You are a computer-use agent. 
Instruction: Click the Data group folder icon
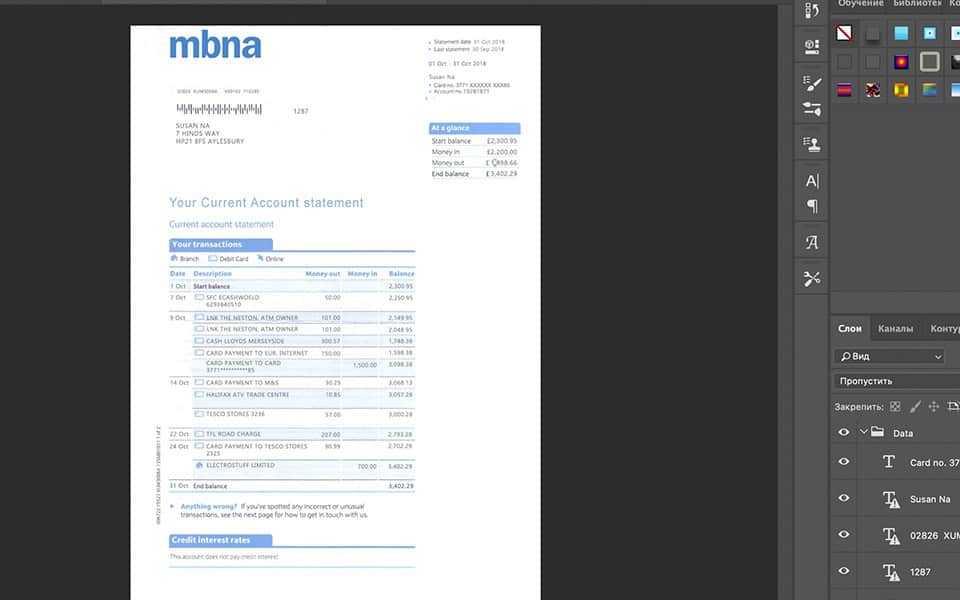click(x=877, y=432)
